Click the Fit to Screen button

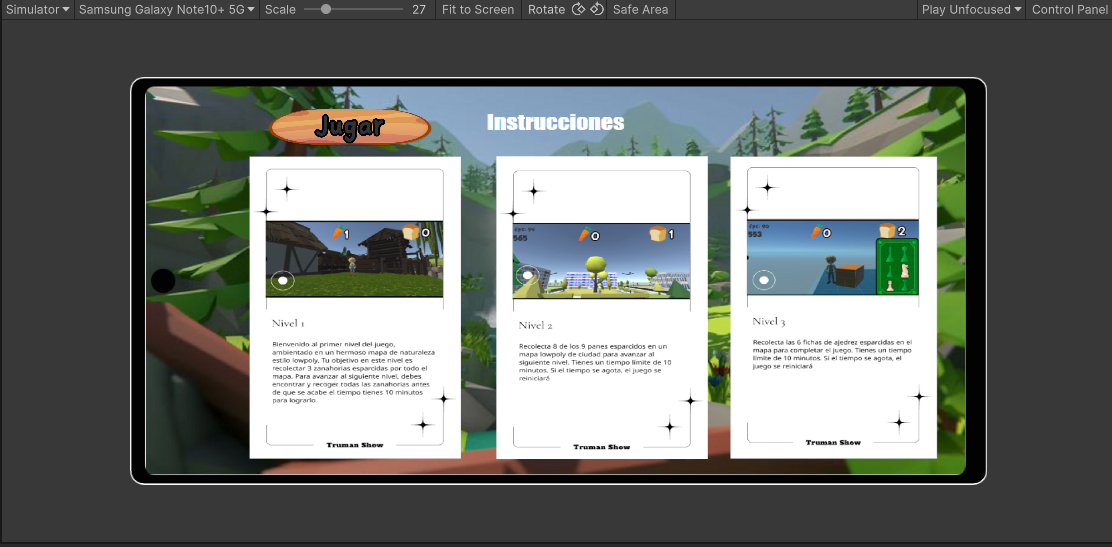[x=477, y=9]
